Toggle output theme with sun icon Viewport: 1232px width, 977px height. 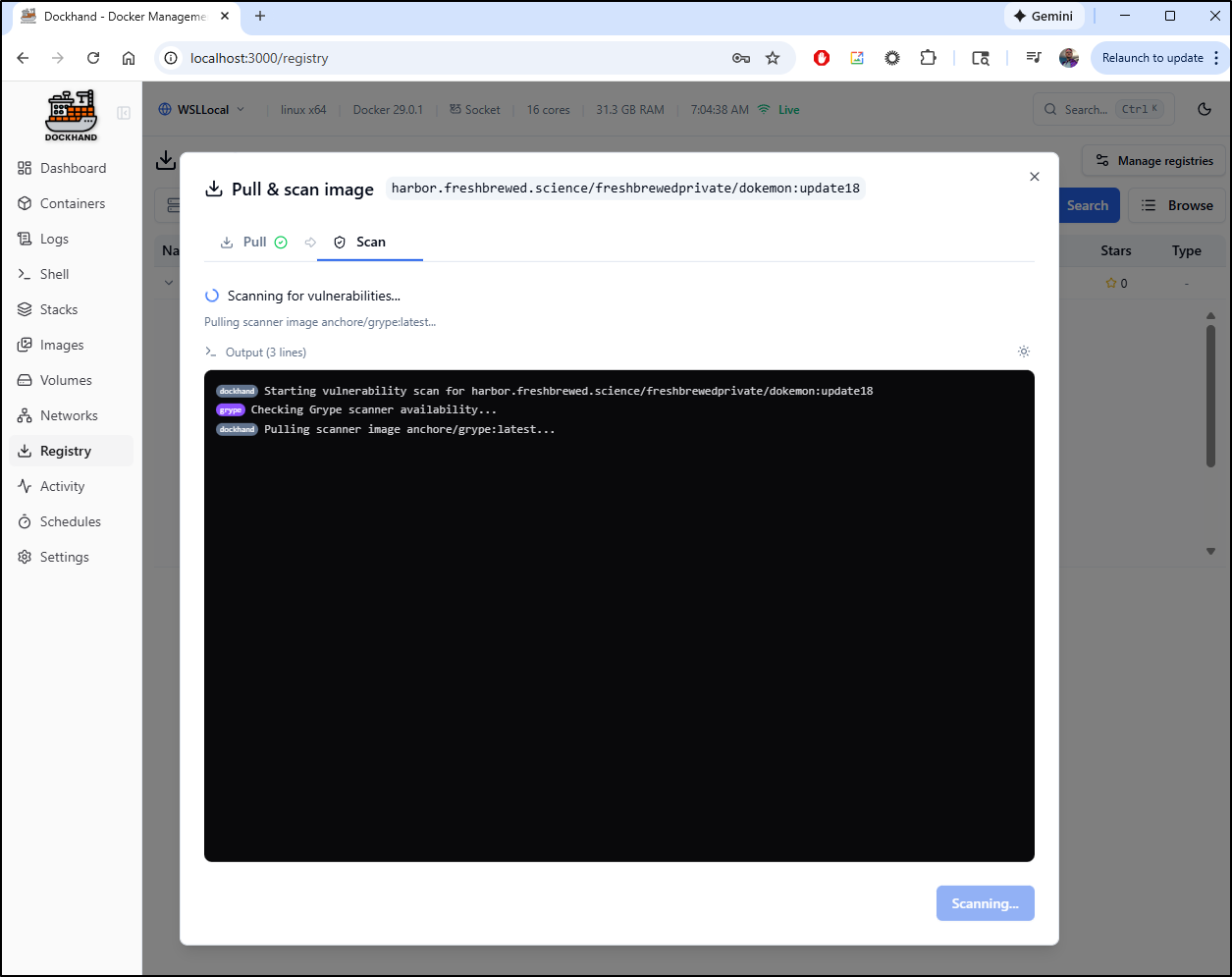1024,352
